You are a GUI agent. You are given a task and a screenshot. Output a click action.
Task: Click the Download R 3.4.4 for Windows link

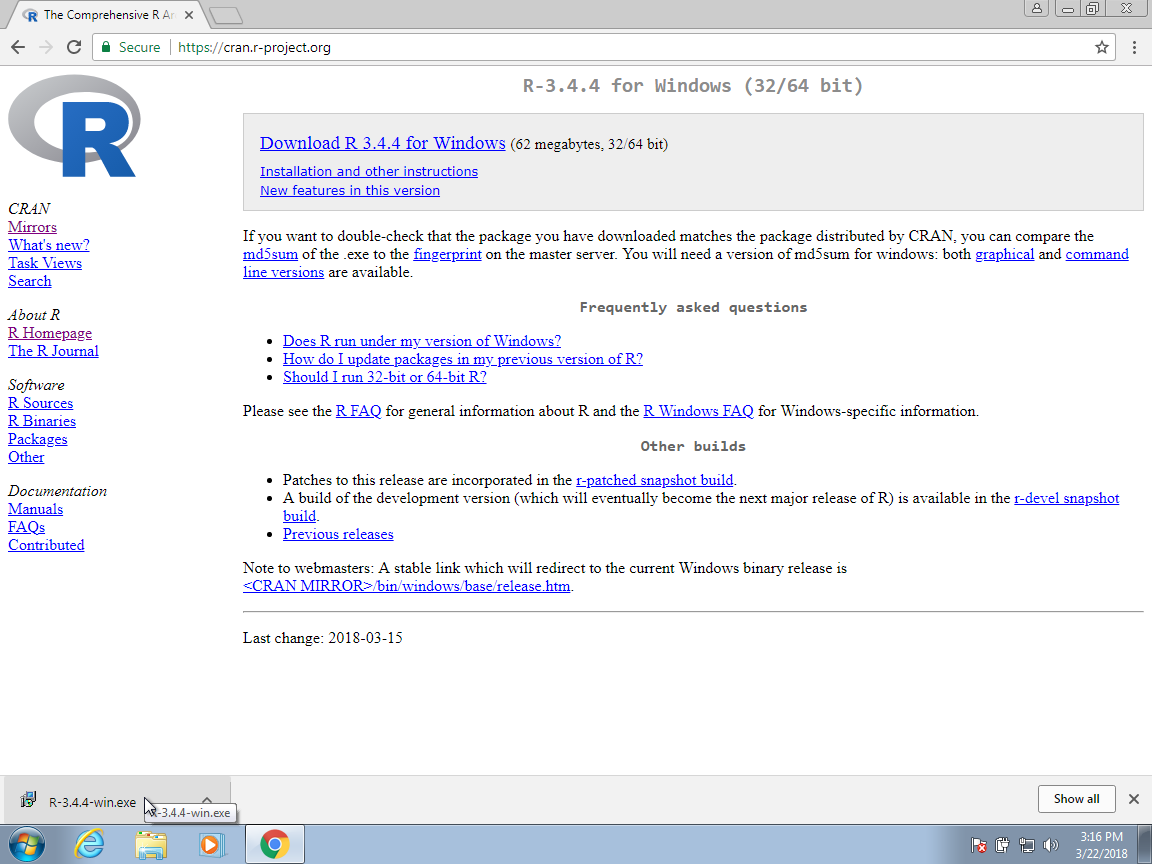point(382,143)
